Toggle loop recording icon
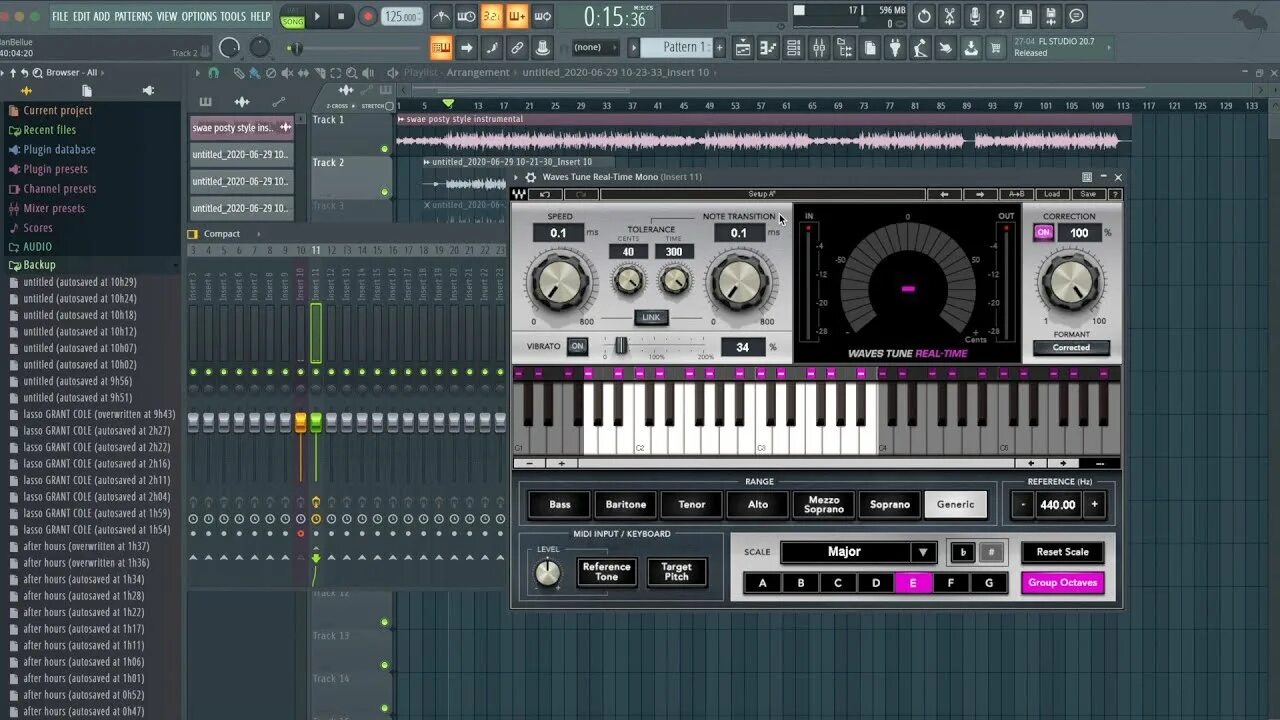 (x=542, y=16)
